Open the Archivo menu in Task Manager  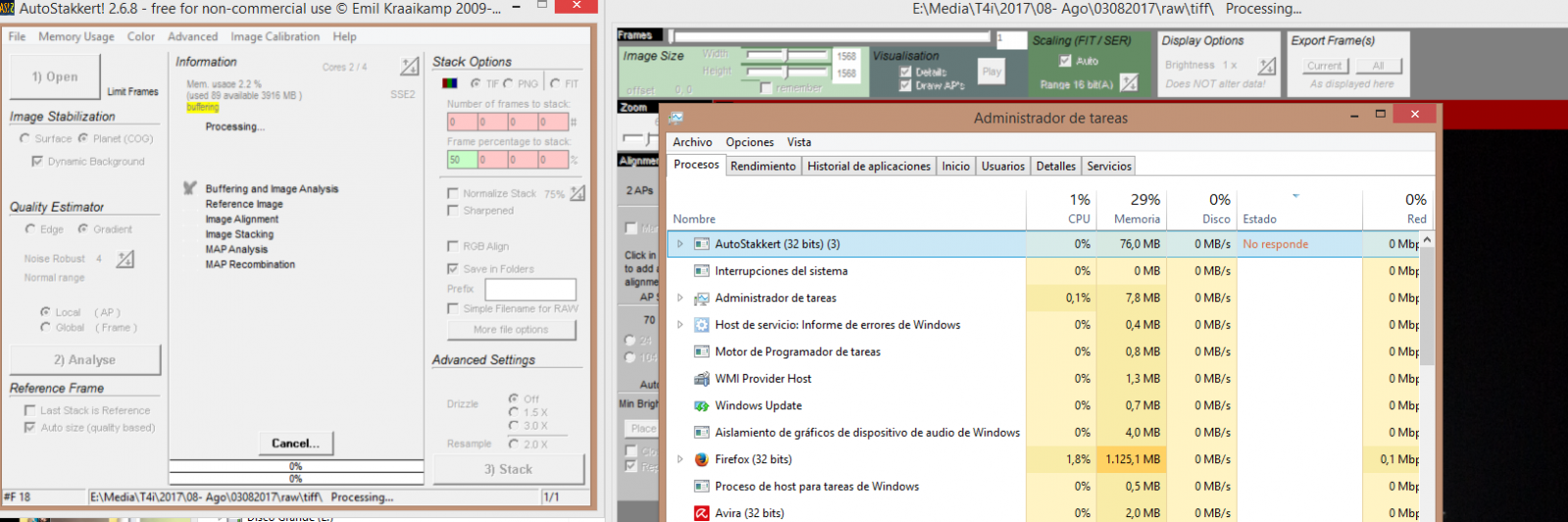693,142
